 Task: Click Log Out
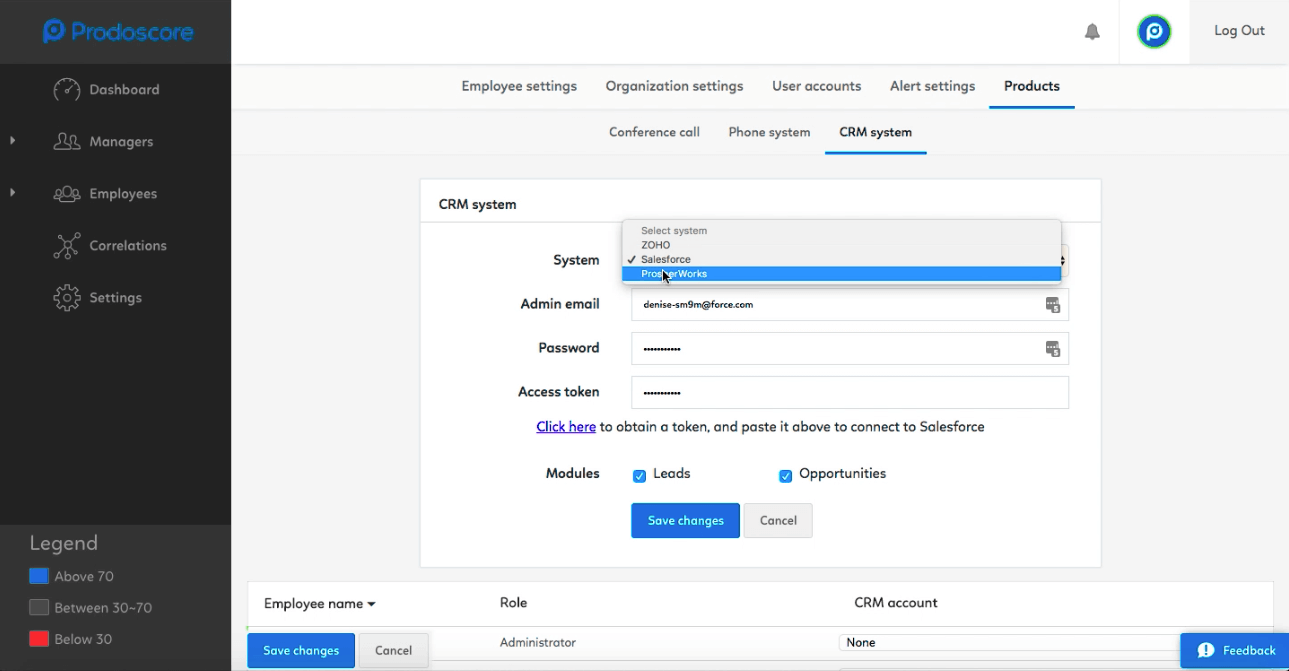point(1239,31)
